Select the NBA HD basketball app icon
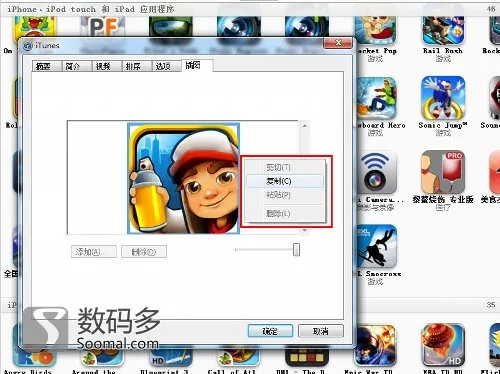The width and height of the screenshot is (500, 374). pyautogui.click(x=443, y=345)
